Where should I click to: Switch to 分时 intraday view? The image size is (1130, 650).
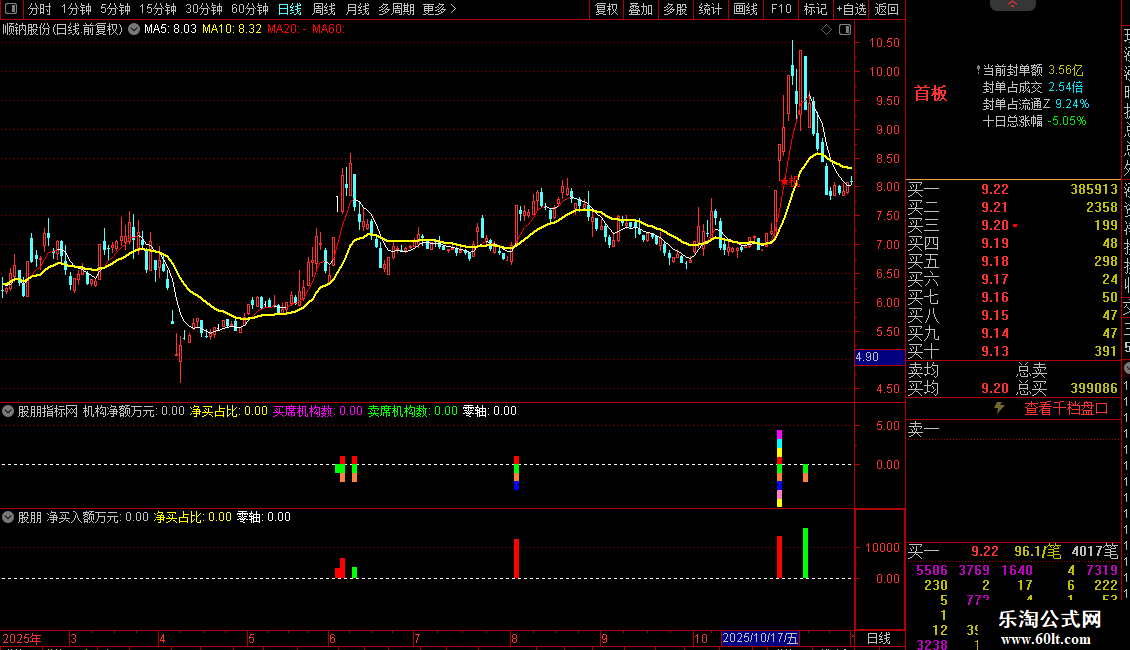pos(40,9)
